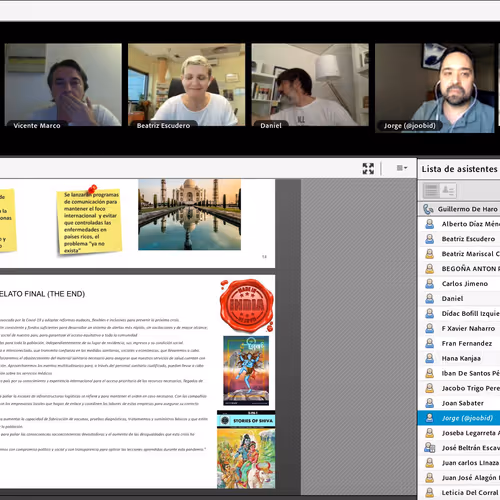This screenshot has width=500, height=500.
Task: Click the user icon beside Joan Sabater
Action: pyautogui.click(x=430, y=403)
